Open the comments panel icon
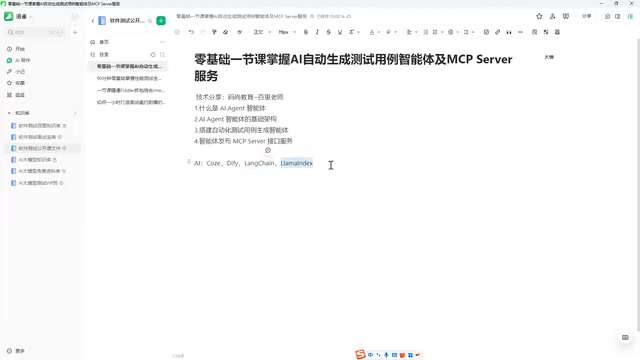The image size is (640, 360). click(566, 16)
